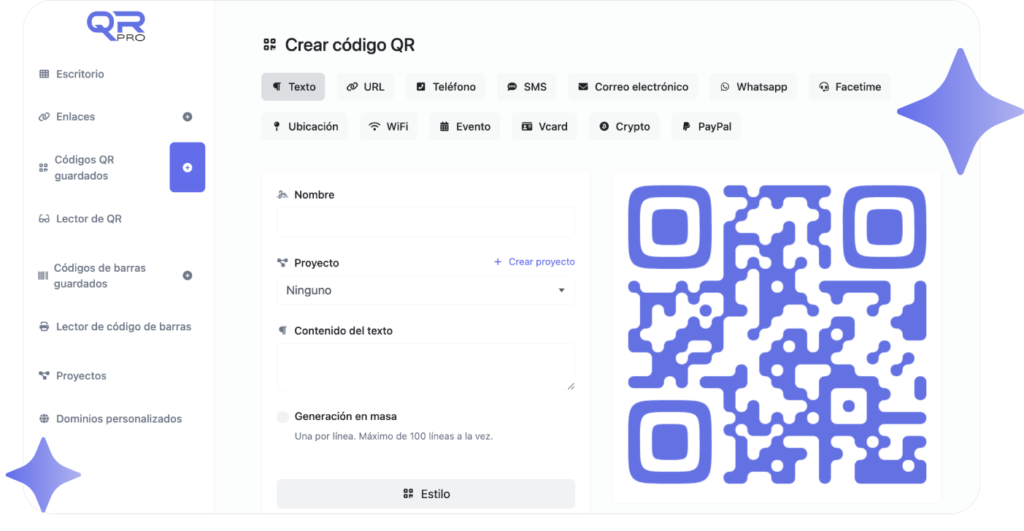Select the Evento QR type
The width and height of the screenshot is (1024, 531).
tap(464, 127)
